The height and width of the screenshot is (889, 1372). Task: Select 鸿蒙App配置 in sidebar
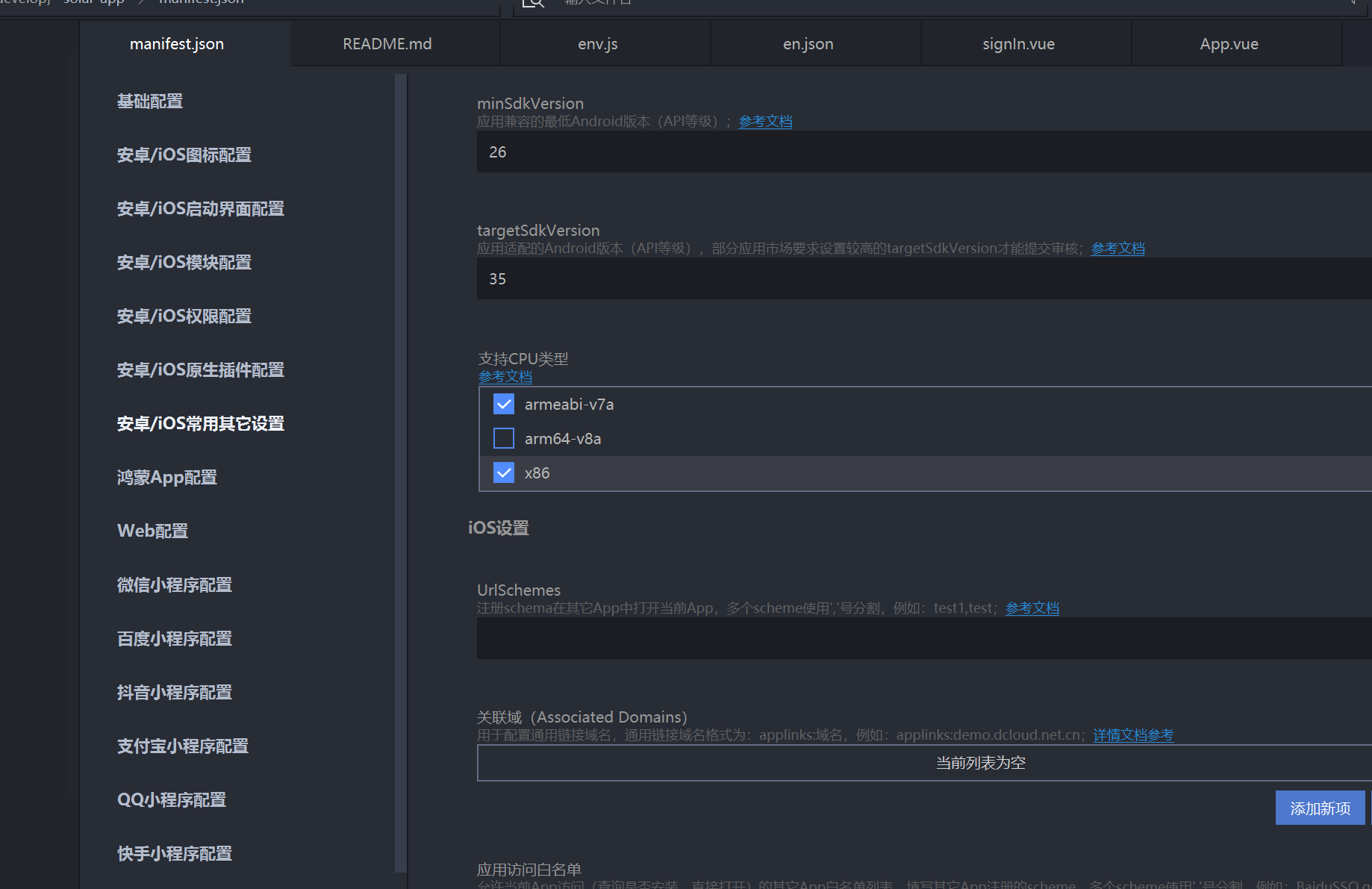click(167, 478)
